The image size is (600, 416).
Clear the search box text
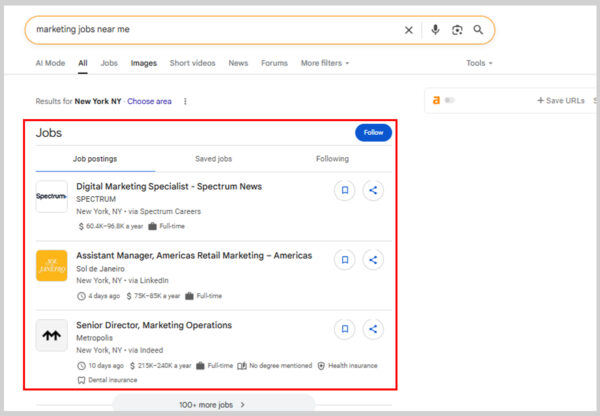click(408, 30)
